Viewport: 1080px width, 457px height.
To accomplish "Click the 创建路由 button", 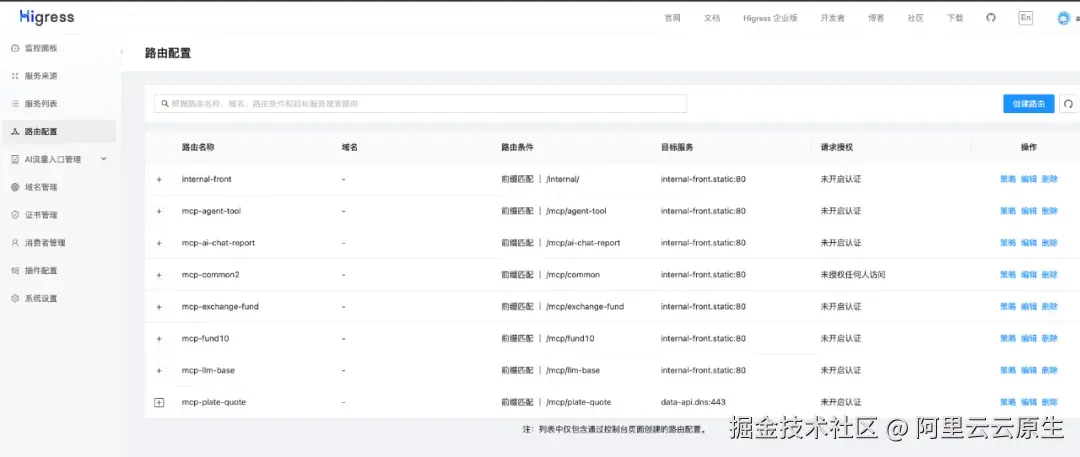I will tap(1028, 103).
